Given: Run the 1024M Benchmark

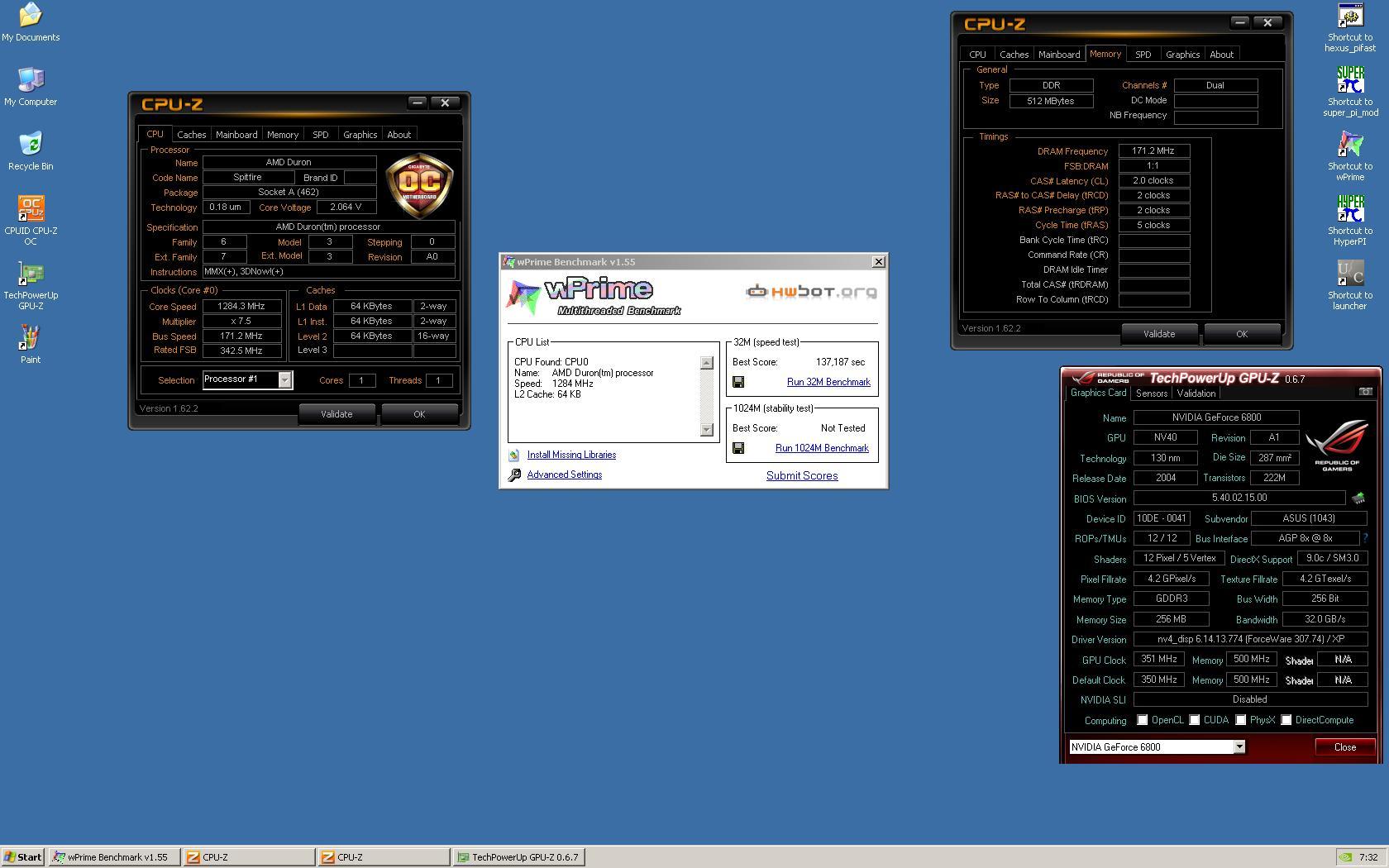Looking at the screenshot, I should click(x=822, y=448).
